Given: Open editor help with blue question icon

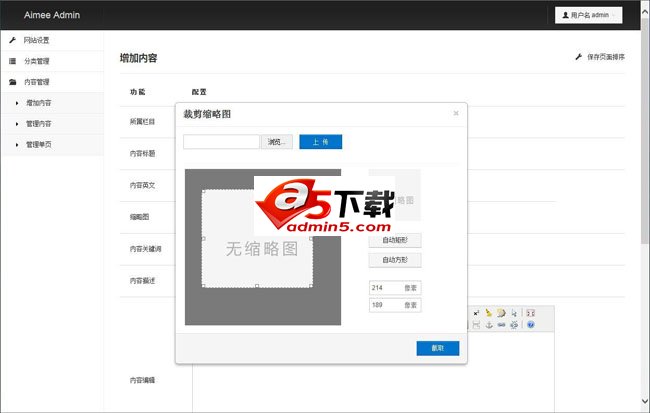Looking at the screenshot, I should tap(531, 325).
